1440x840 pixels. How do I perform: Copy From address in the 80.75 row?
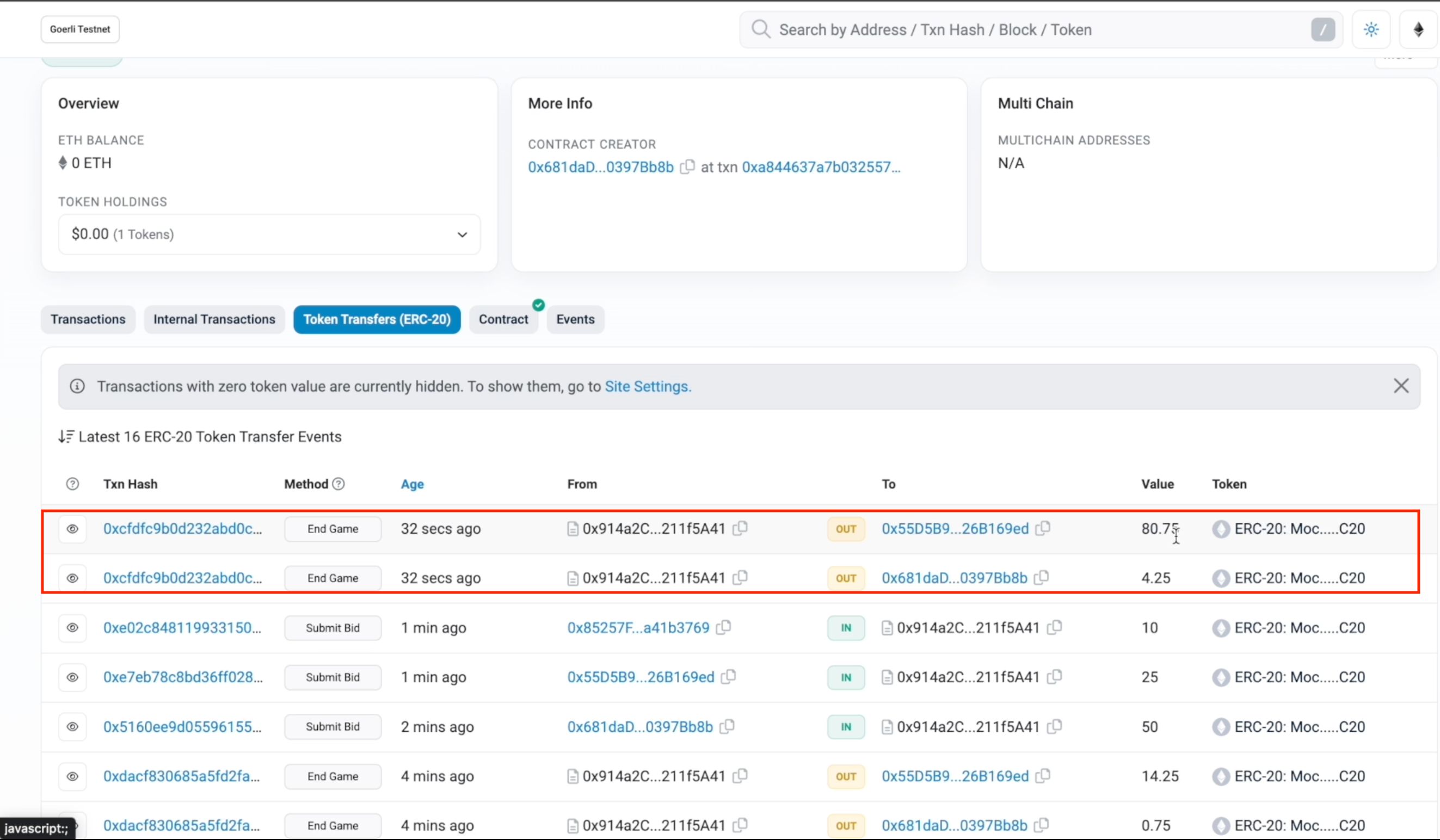click(x=740, y=528)
